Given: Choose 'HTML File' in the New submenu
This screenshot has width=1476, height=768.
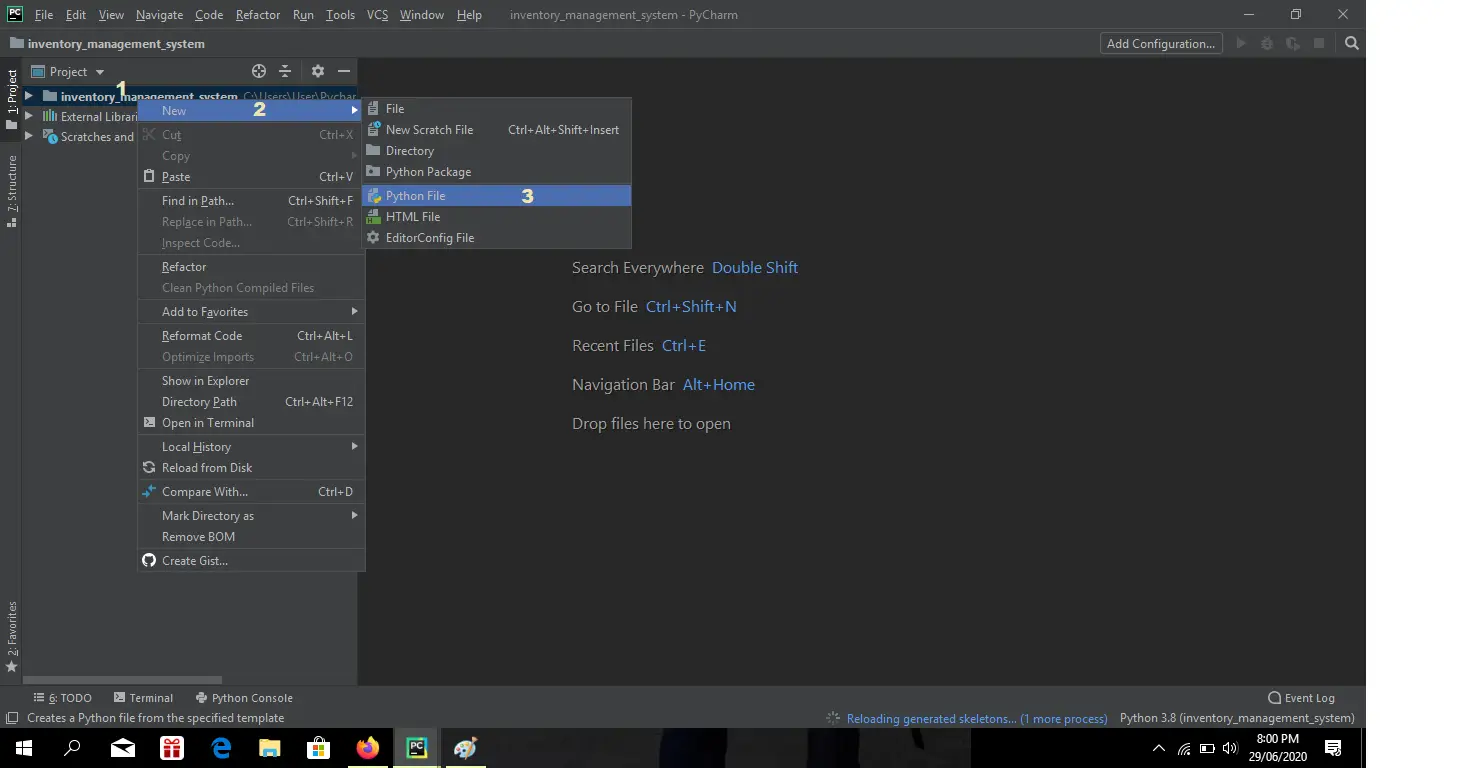Looking at the screenshot, I should coord(413,216).
